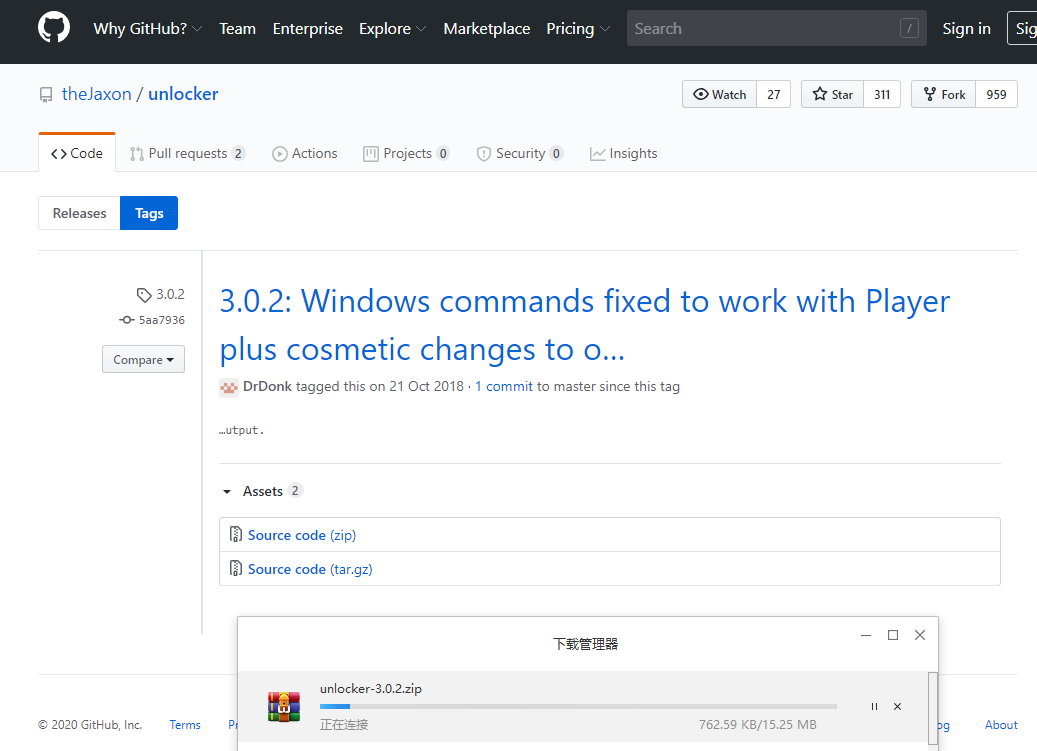The width and height of the screenshot is (1037, 751).
Task: Open the commit icon beside 5aa7936
Action: [x=126, y=320]
